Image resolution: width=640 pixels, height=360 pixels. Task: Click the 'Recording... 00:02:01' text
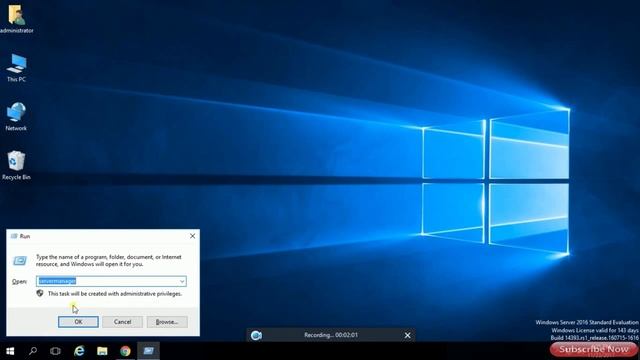click(x=331, y=335)
